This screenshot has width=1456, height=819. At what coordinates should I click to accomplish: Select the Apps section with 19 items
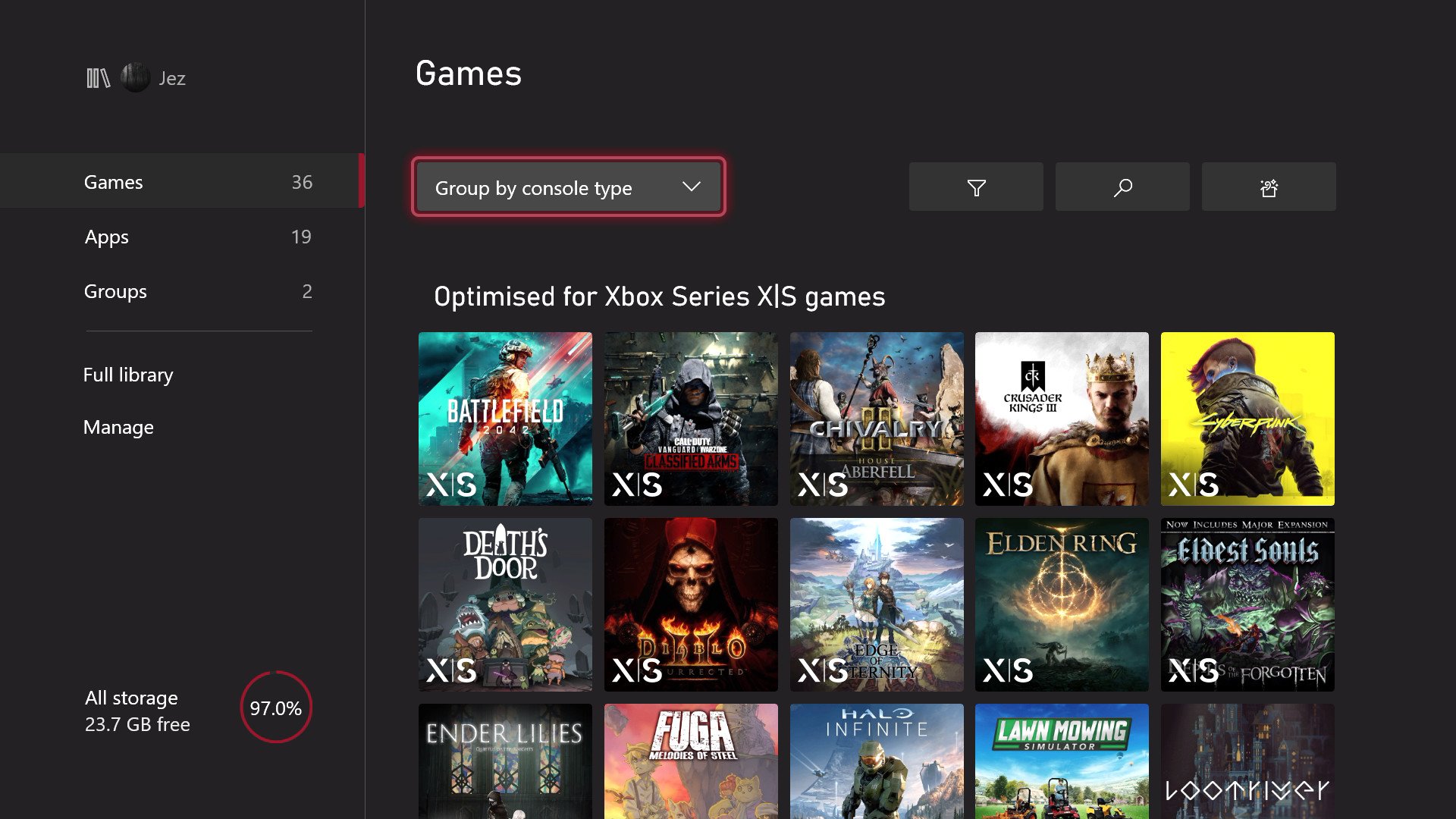(199, 236)
